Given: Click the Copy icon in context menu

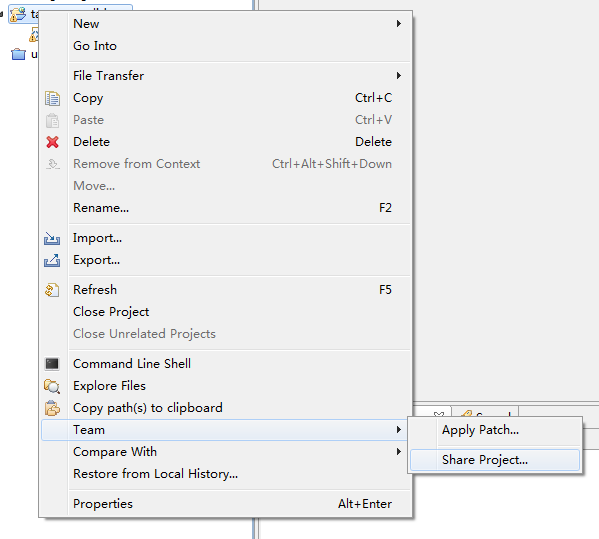Looking at the screenshot, I should tap(52, 98).
